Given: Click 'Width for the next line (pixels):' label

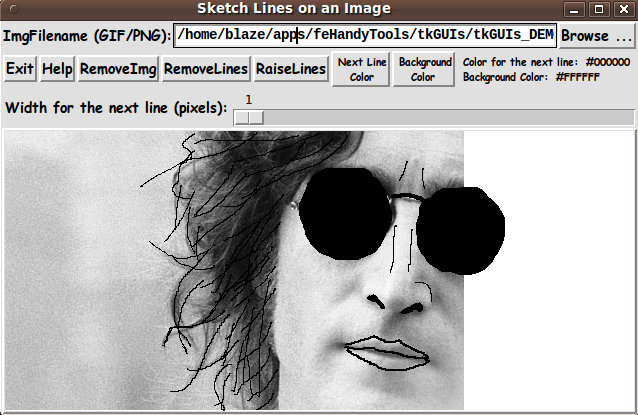Looking at the screenshot, I should (x=116, y=108).
